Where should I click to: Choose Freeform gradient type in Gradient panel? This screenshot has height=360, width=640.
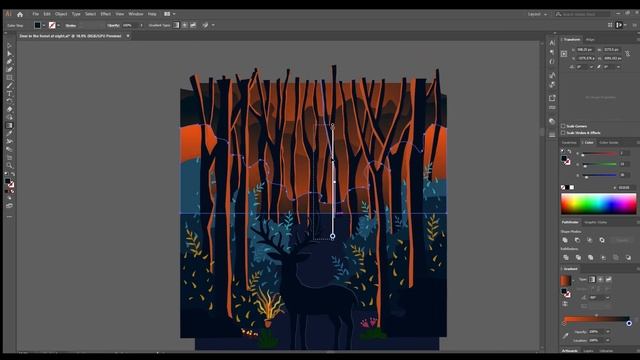coord(608,279)
